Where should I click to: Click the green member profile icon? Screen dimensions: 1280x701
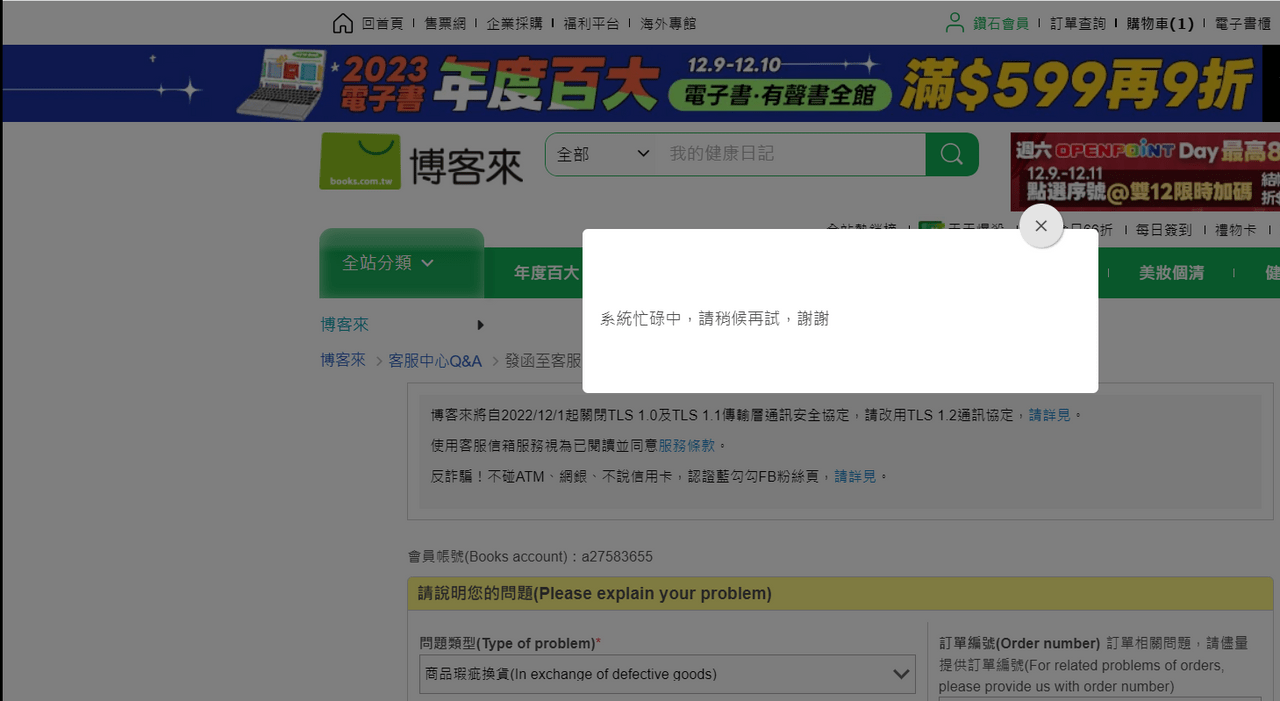[x=955, y=22]
